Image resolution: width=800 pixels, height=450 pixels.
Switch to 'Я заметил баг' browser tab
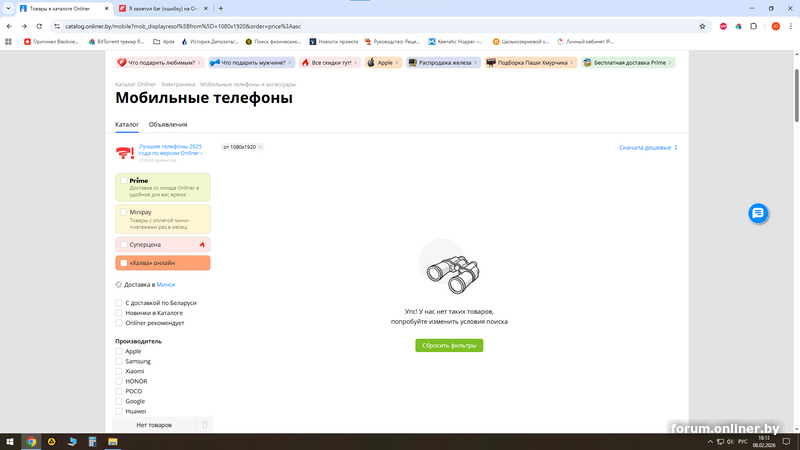[163, 8]
